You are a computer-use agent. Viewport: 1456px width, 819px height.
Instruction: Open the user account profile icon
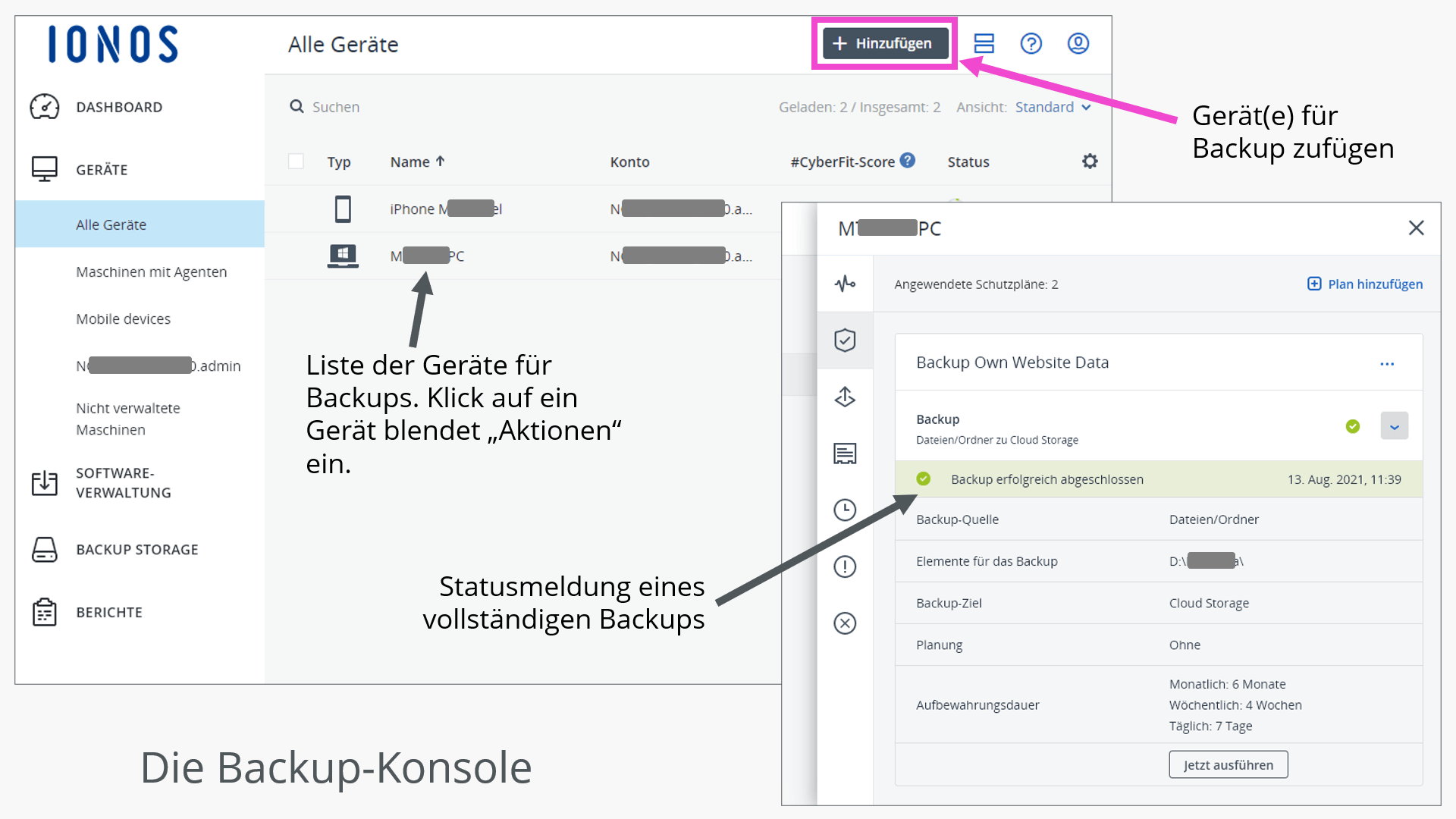(x=1078, y=43)
